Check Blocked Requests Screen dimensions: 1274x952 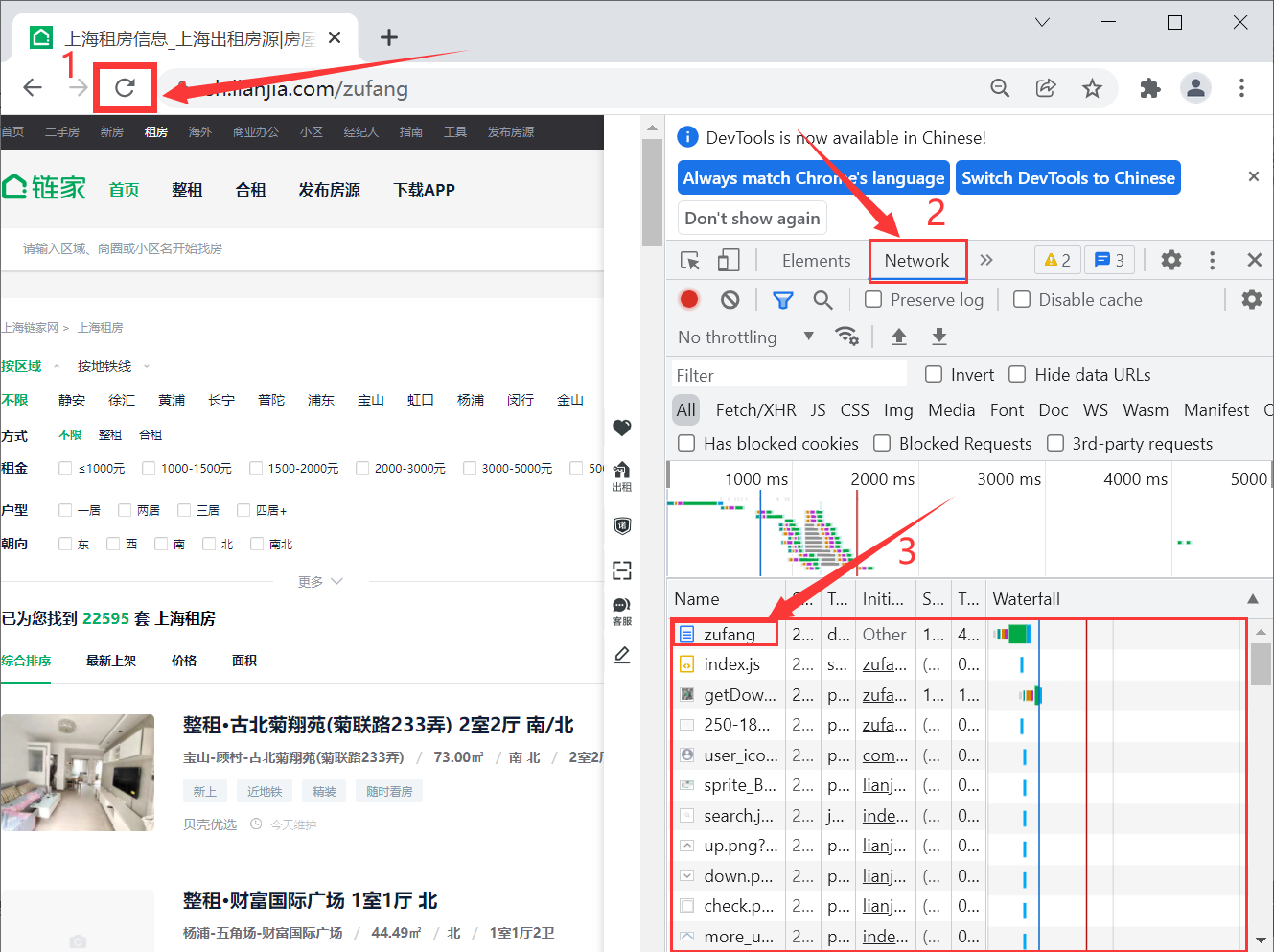pos(881,443)
